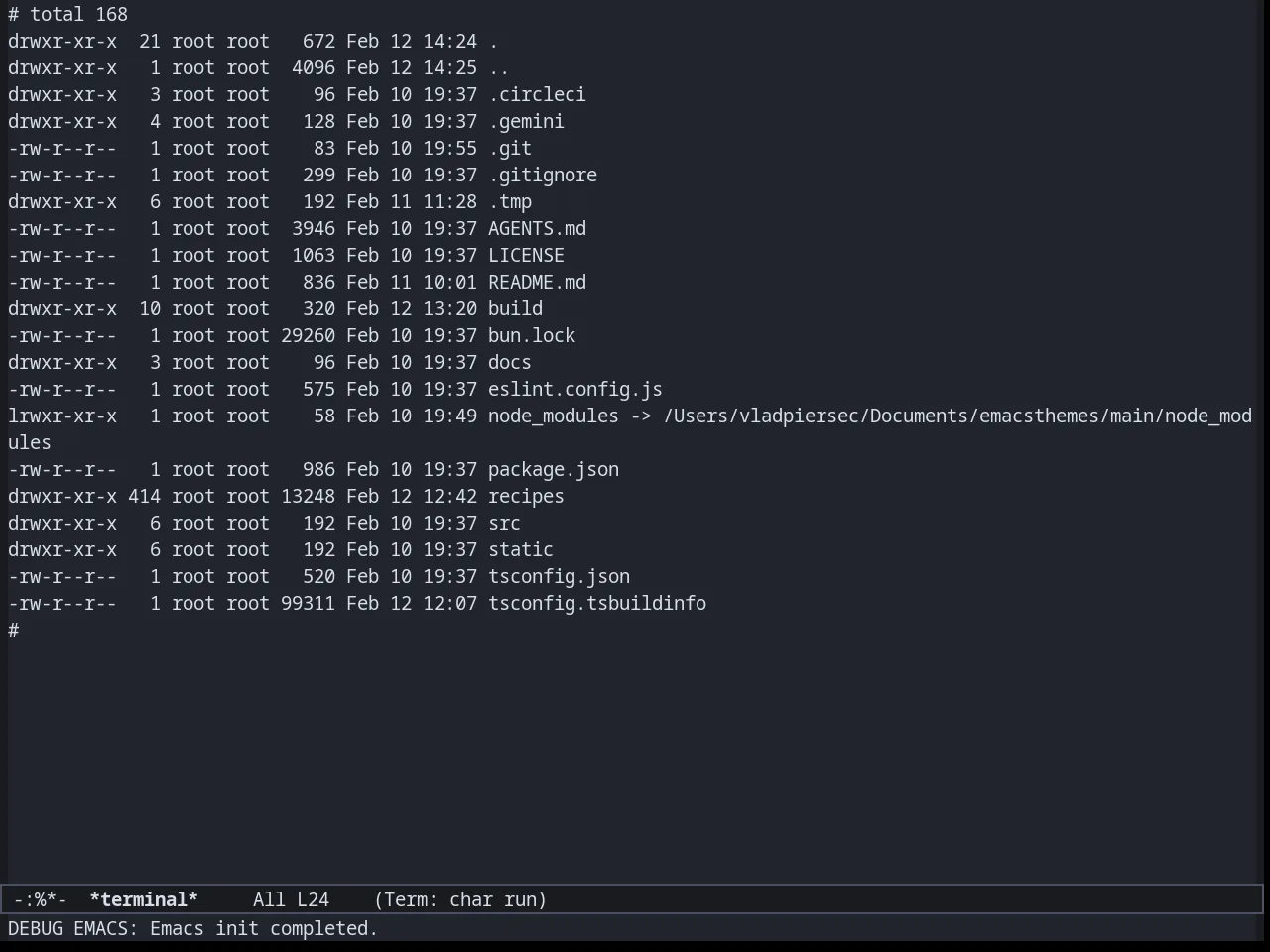The width and height of the screenshot is (1270, 952).
Task: Click the '.git' file name entry
Action: (x=510, y=148)
